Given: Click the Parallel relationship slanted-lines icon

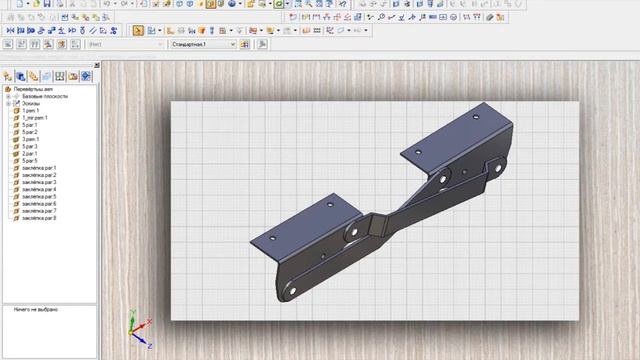Looking at the screenshot, I should (93, 31).
